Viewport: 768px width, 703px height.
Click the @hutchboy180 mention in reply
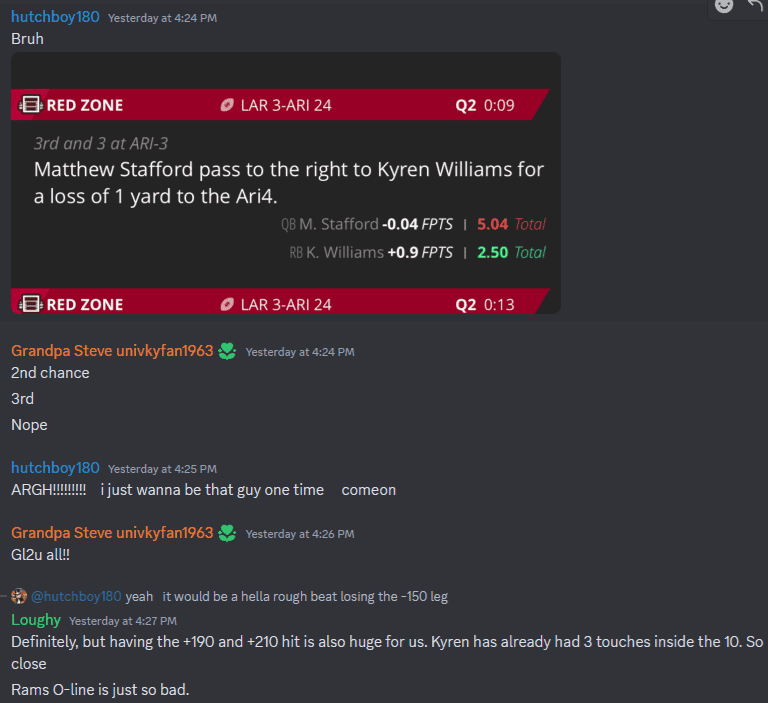[76, 596]
